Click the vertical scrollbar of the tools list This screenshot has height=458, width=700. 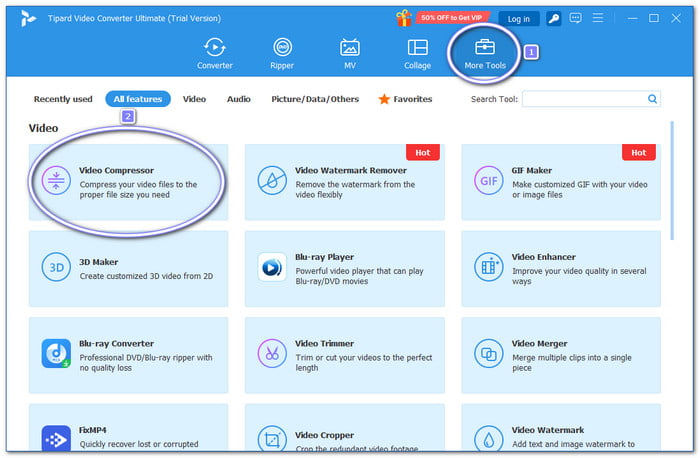click(x=672, y=181)
